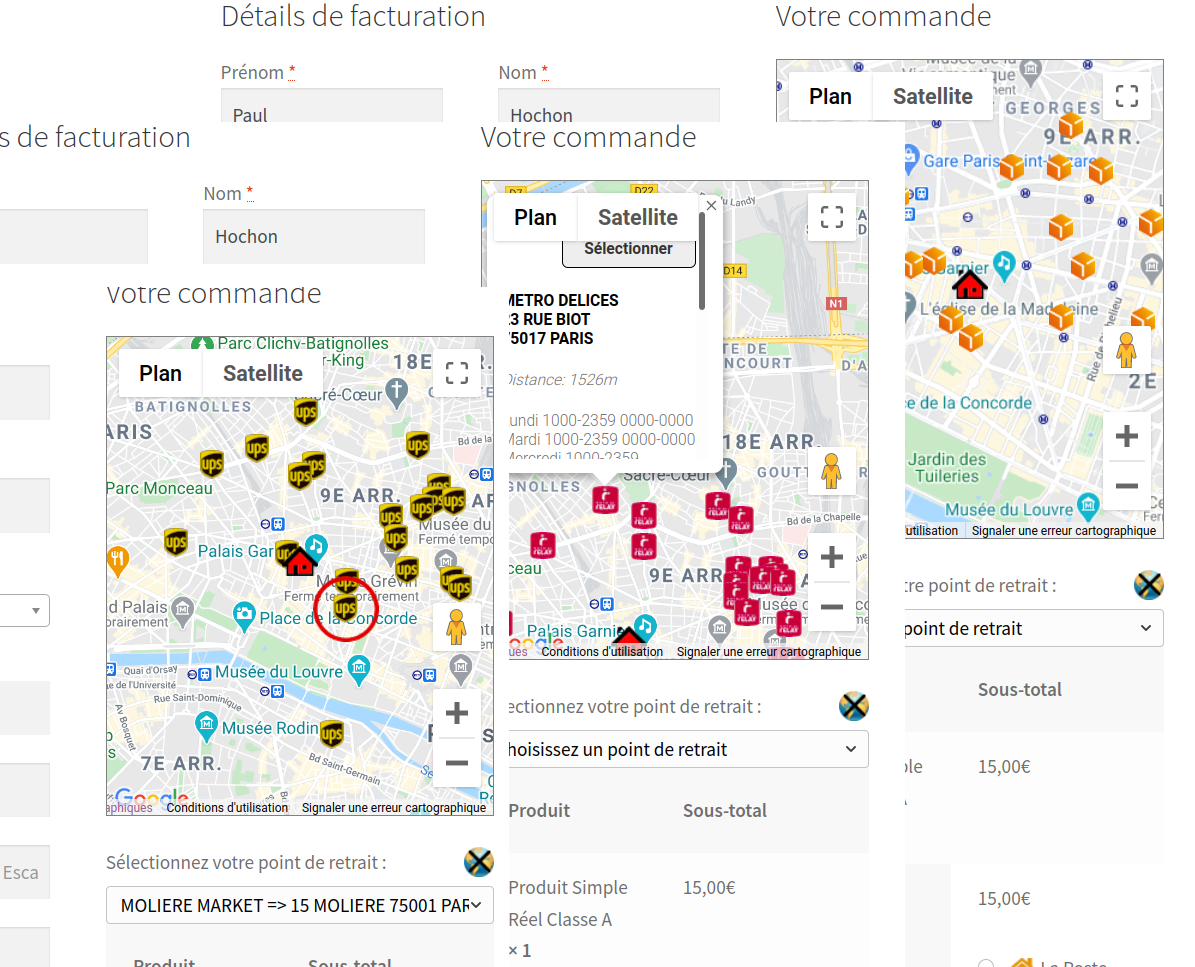Pick the Street View pegman on the orange parcel map
This screenshot has height=967, width=1195.
coord(1126,350)
